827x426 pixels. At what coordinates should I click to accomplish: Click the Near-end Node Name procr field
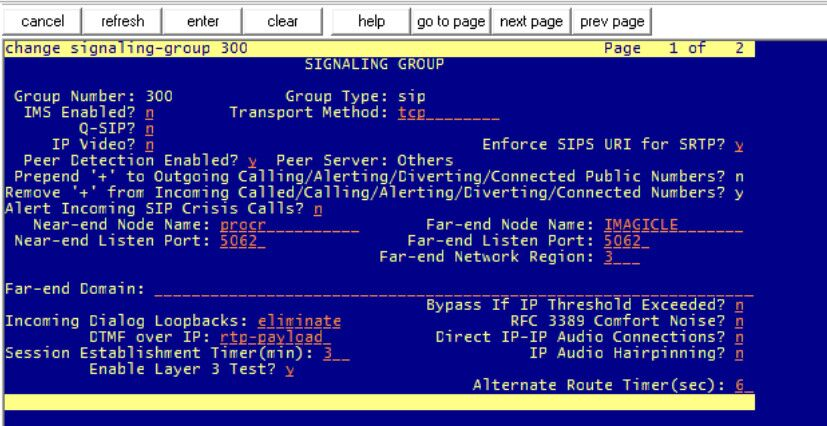[x=288, y=225]
